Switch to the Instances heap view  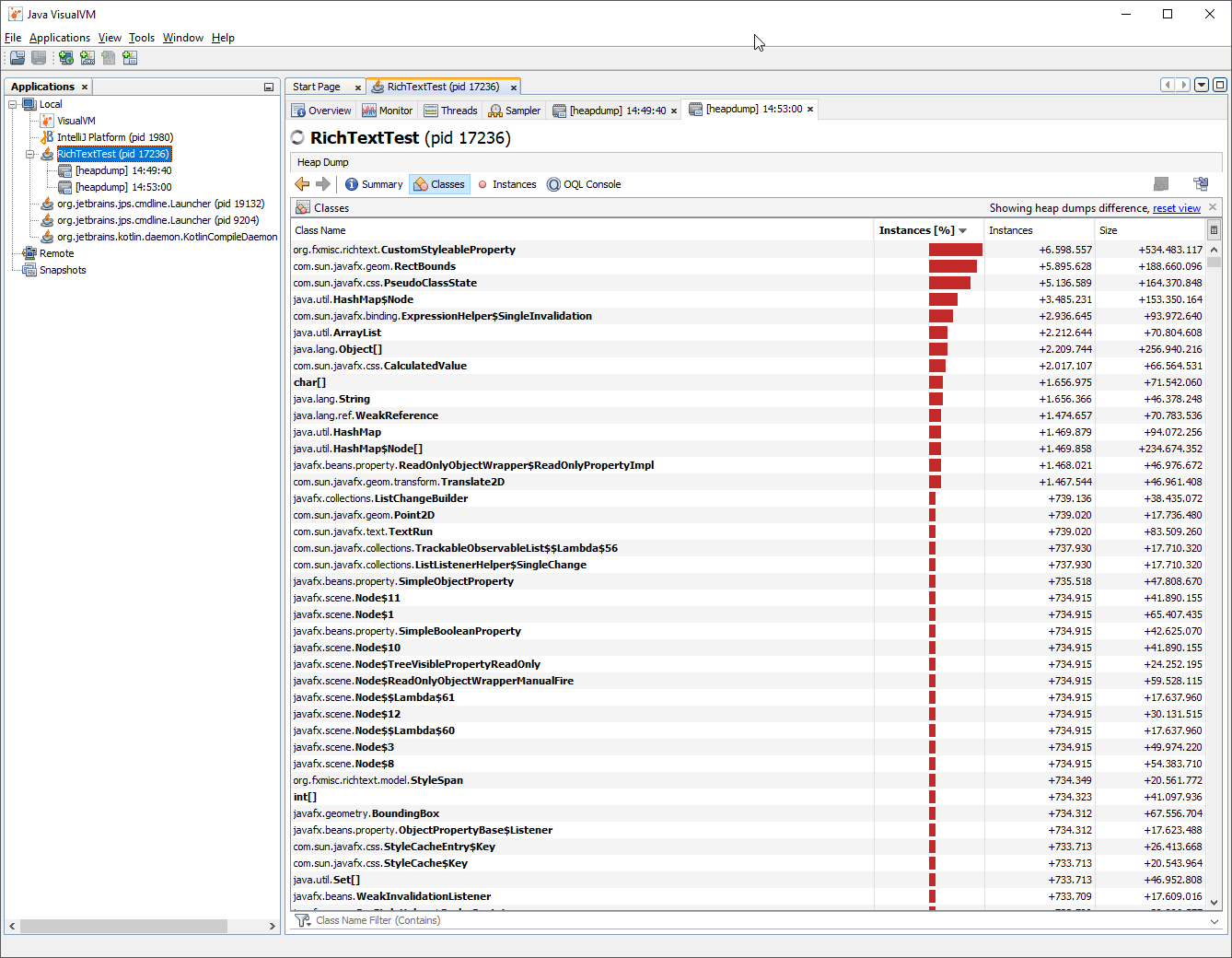coord(506,183)
